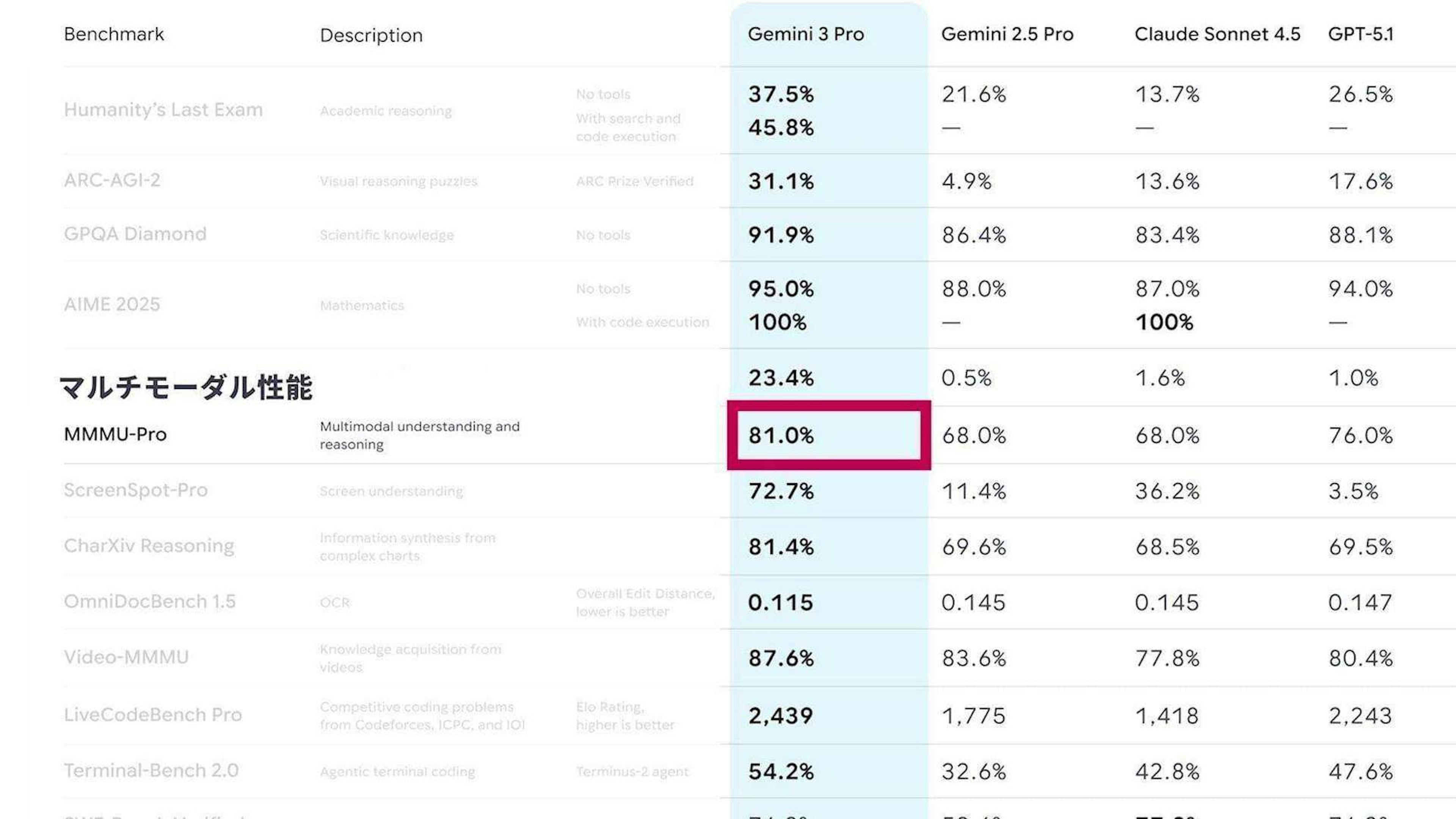Screen dimensions: 1456x819
Task: Select the "CharXiv Reasoning" benchmark name
Action: point(149,546)
